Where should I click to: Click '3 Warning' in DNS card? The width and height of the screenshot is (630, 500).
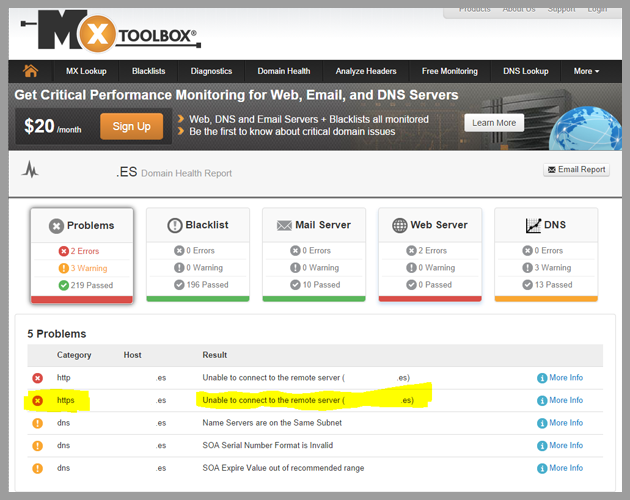tap(552, 268)
